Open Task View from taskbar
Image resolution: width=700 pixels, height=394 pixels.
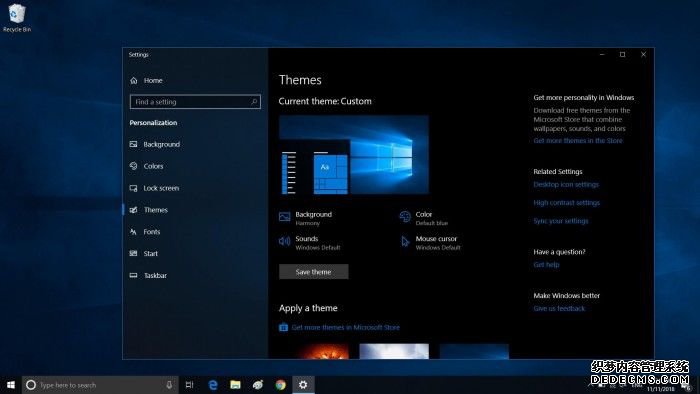(189, 385)
